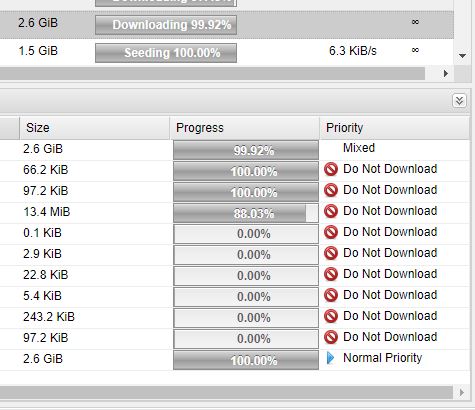The image size is (475, 410).
Task: Click the torrent list scroll down arrow
Action: (462, 56)
